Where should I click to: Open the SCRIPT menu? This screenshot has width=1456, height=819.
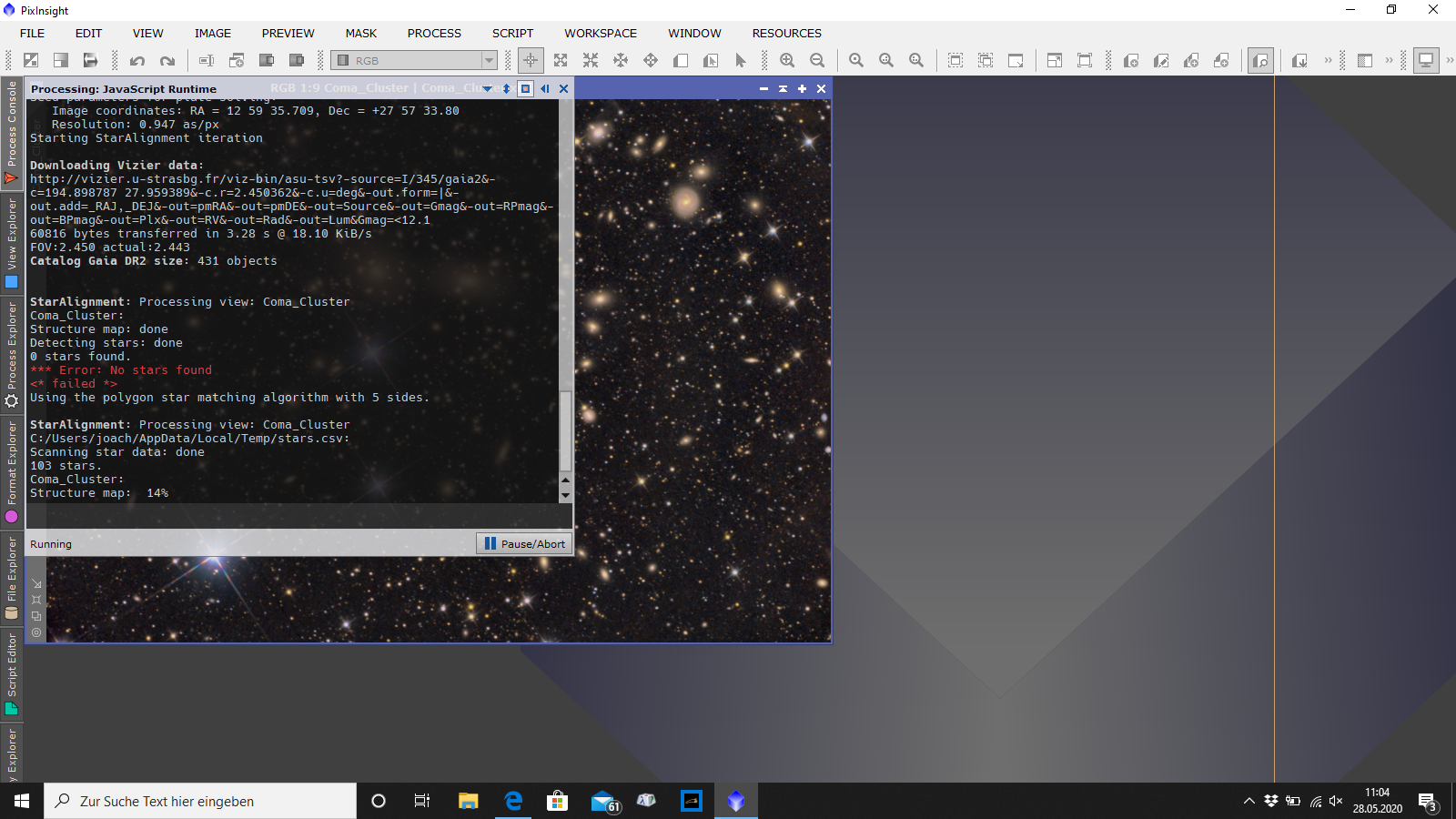point(512,33)
